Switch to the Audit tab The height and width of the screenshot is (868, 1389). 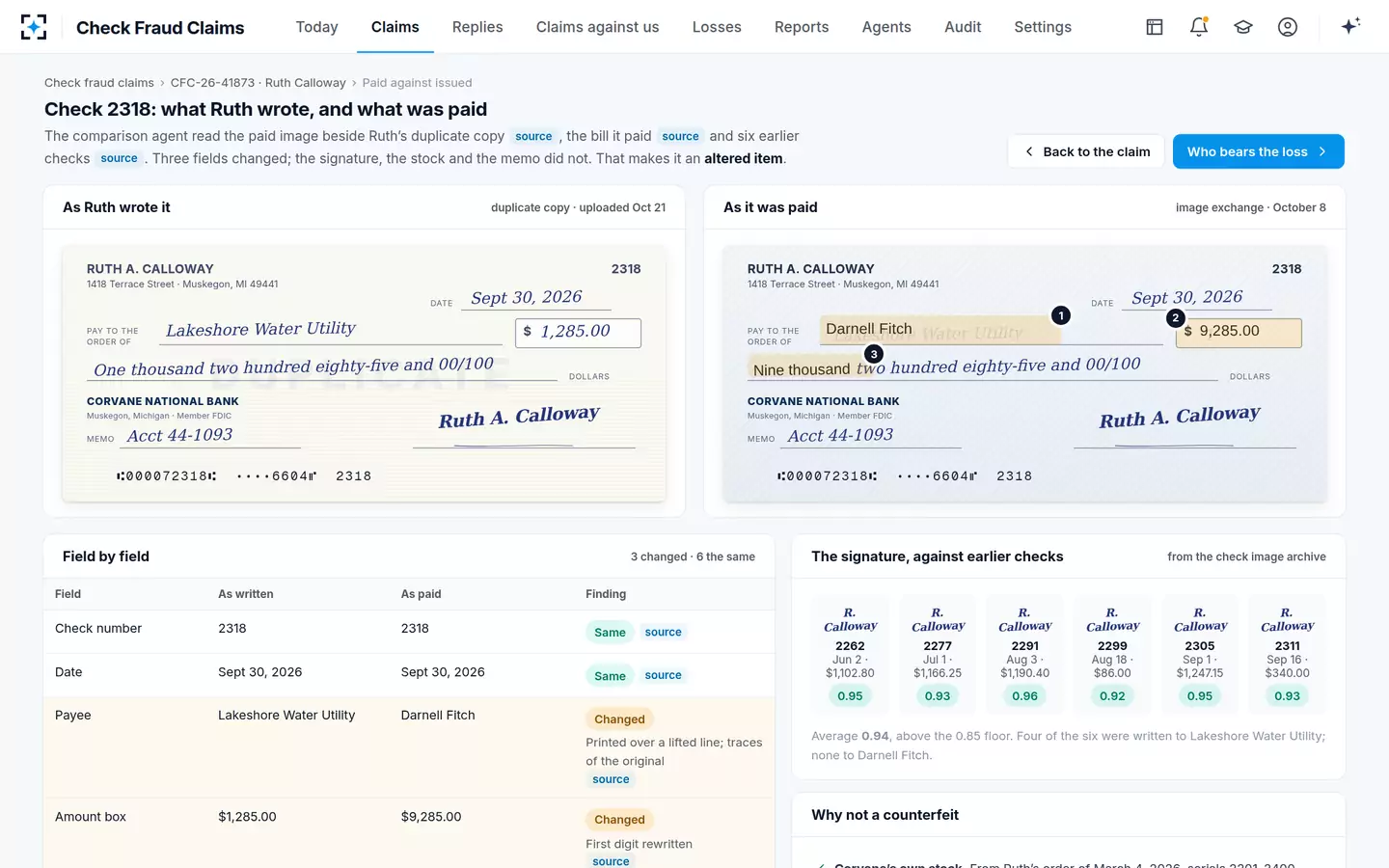pos(963,27)
